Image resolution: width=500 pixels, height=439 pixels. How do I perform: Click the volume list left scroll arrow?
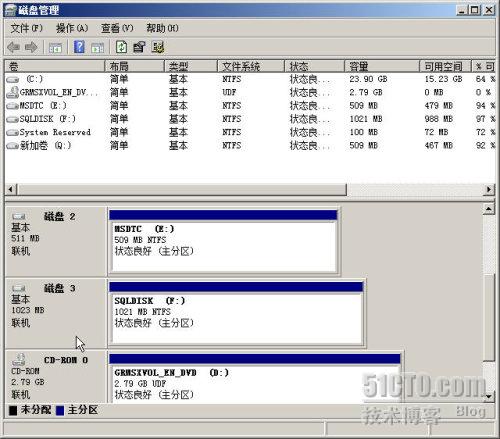pyautogui.click(x=11, y=190)
